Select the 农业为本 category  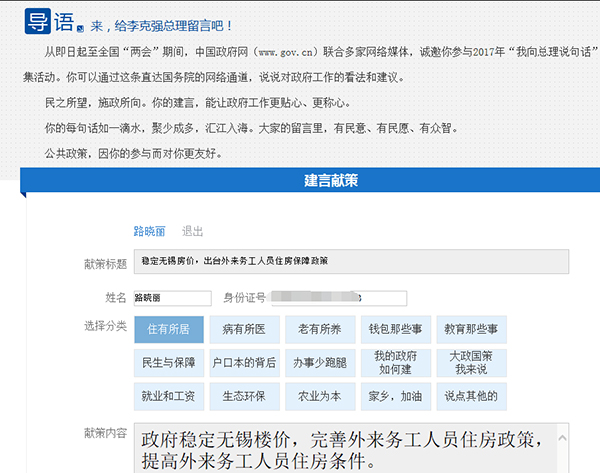click(x=319, y=396)
